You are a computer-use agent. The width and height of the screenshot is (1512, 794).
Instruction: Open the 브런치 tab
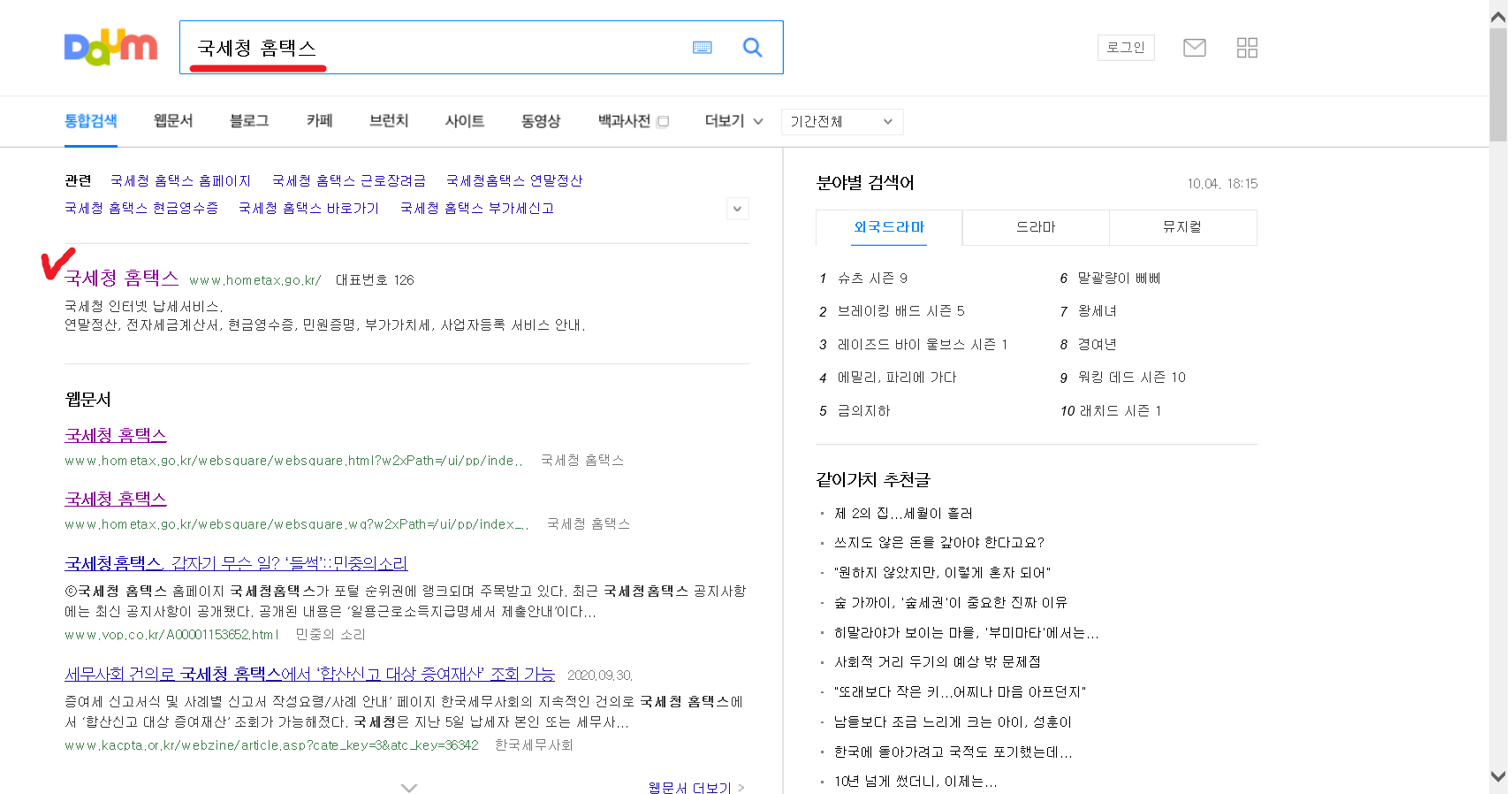tap(389, 121)
